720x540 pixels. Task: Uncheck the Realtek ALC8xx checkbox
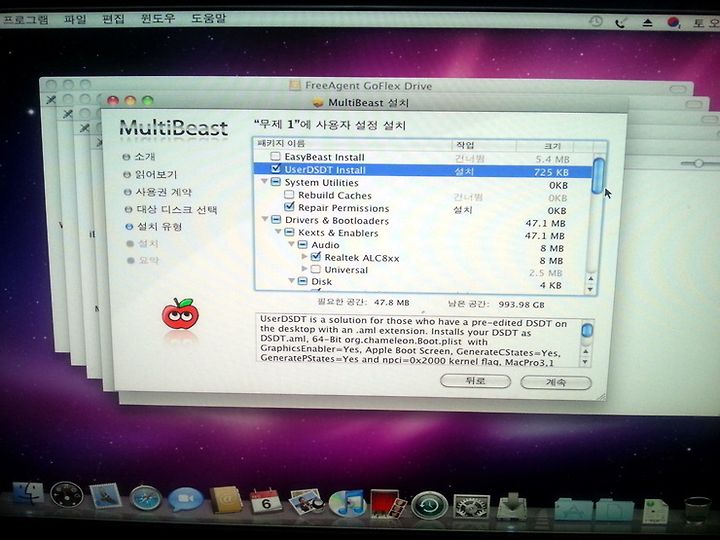pyautogui.click(x=315, y=257)
